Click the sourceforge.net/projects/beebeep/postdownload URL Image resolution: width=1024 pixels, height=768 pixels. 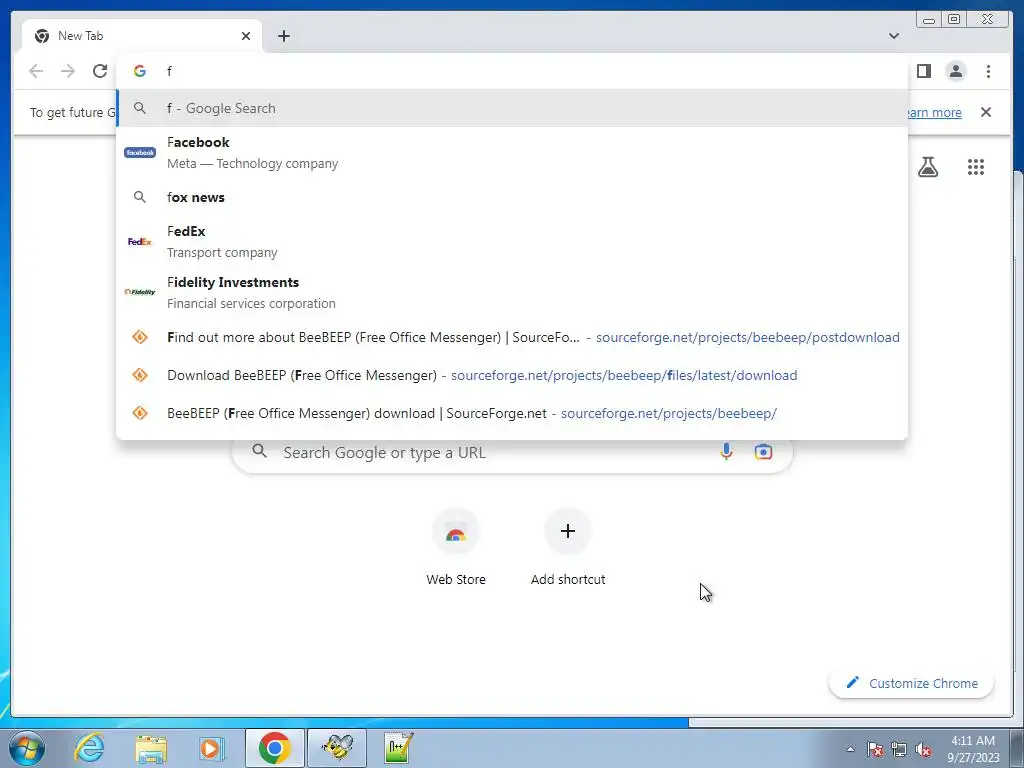747,338
